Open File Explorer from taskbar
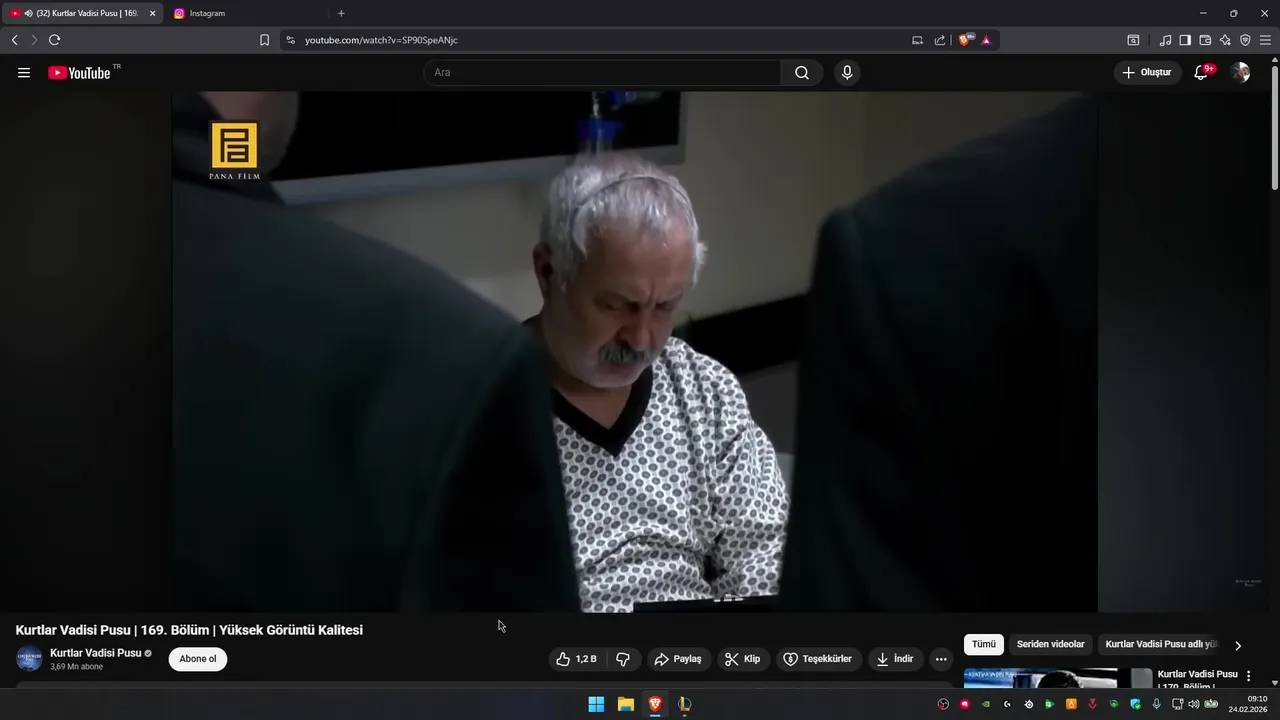This screenshot has width=1280, height=720. 625,704
